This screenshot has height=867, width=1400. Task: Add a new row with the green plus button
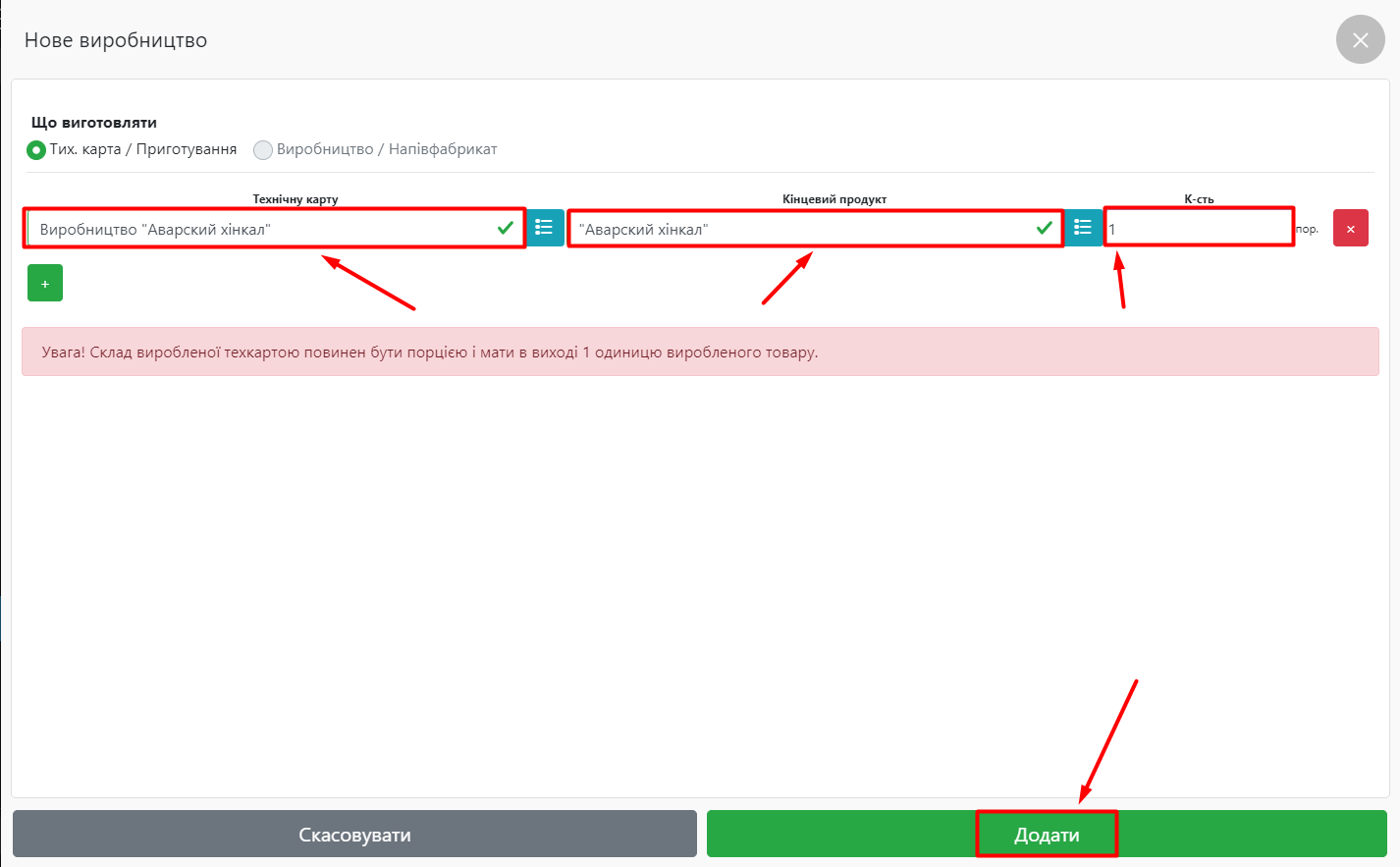click(x=45, y=283)
